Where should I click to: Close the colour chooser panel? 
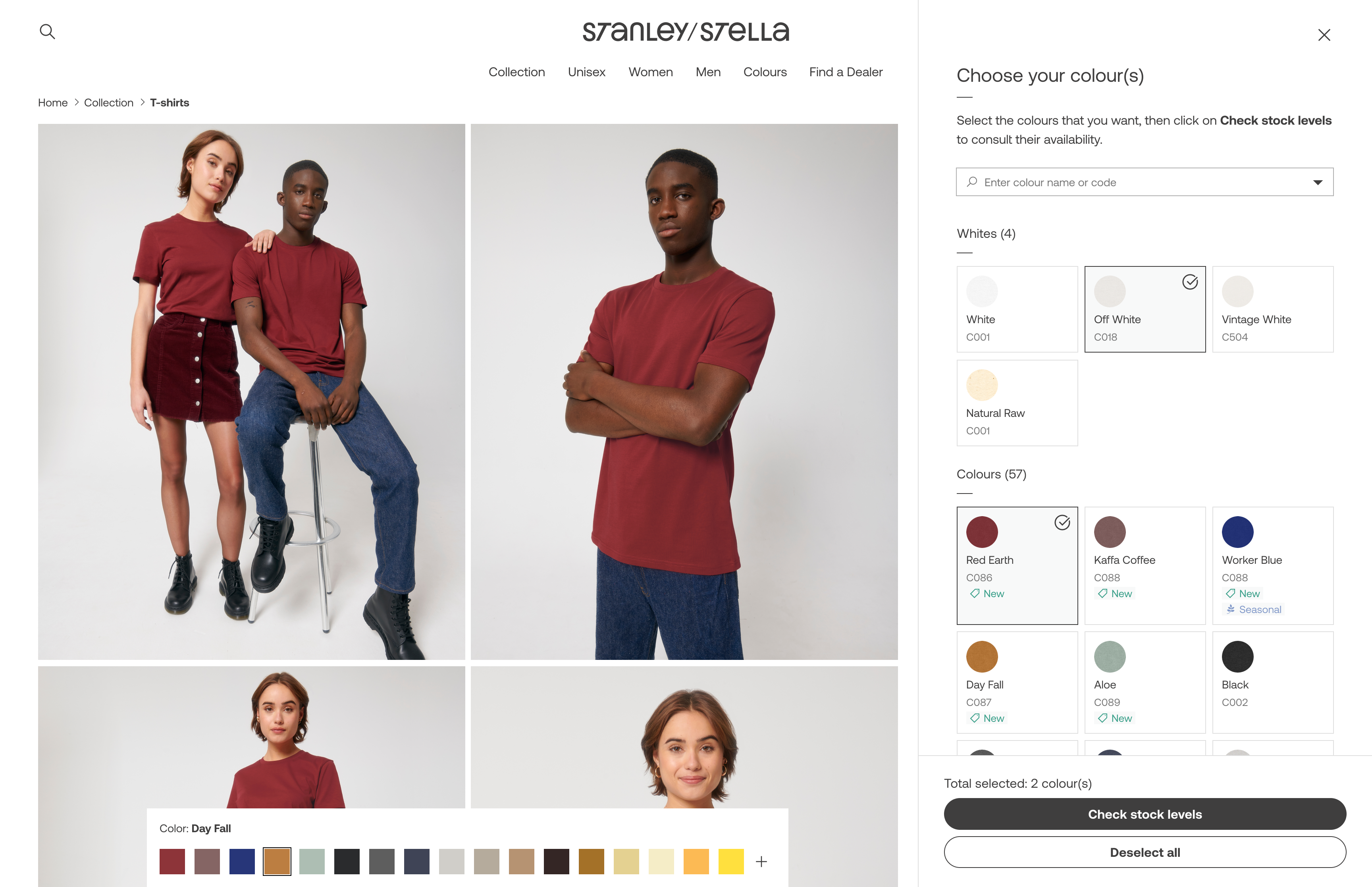point(1324,35)
